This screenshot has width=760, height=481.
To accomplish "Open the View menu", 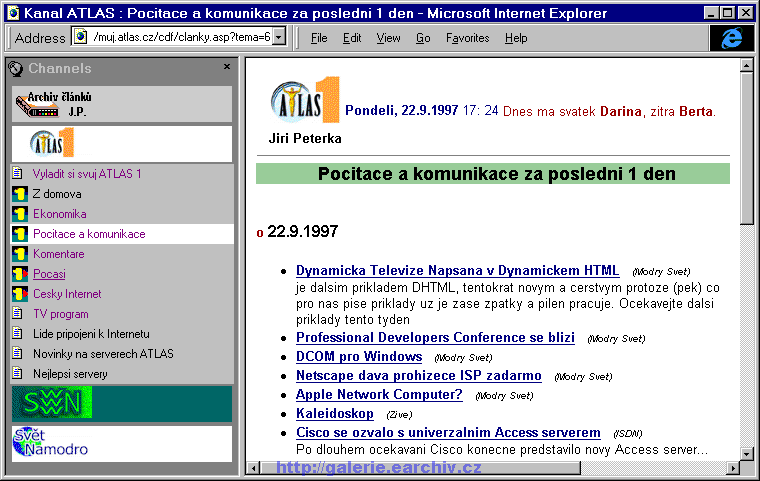I will 388,38.
